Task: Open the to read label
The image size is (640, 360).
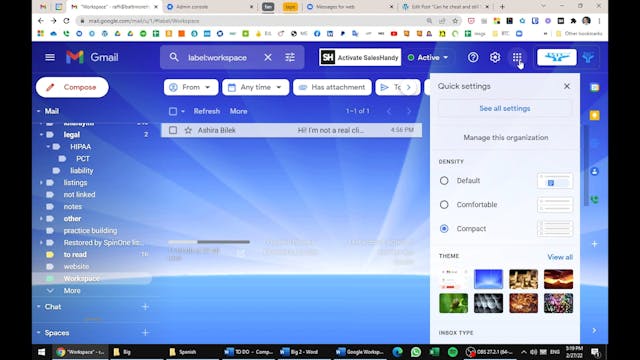Action: (x=75, y=254)
